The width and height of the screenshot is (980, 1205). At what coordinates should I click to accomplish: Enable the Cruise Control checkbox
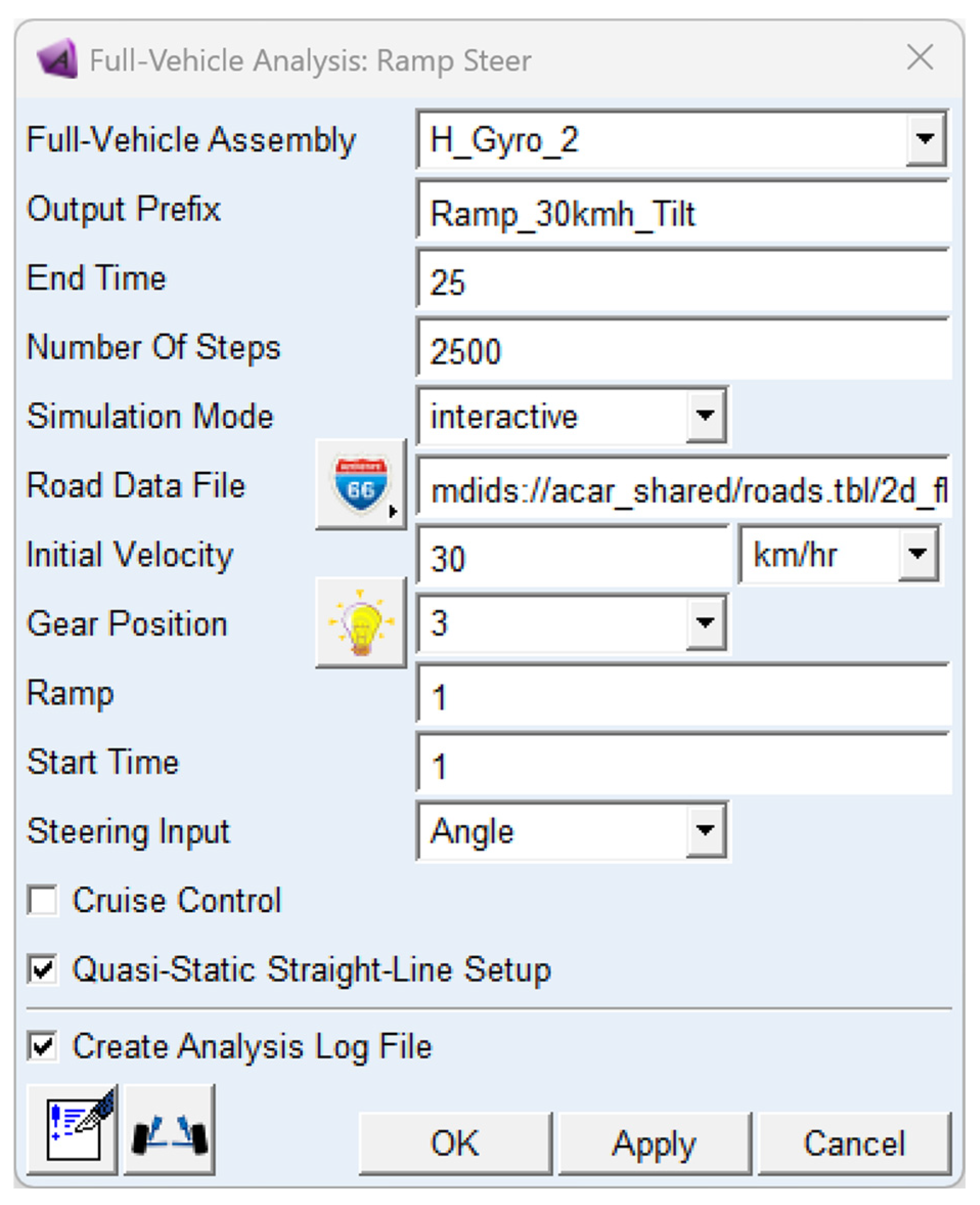pyautogui.click(x=43, y=900)
